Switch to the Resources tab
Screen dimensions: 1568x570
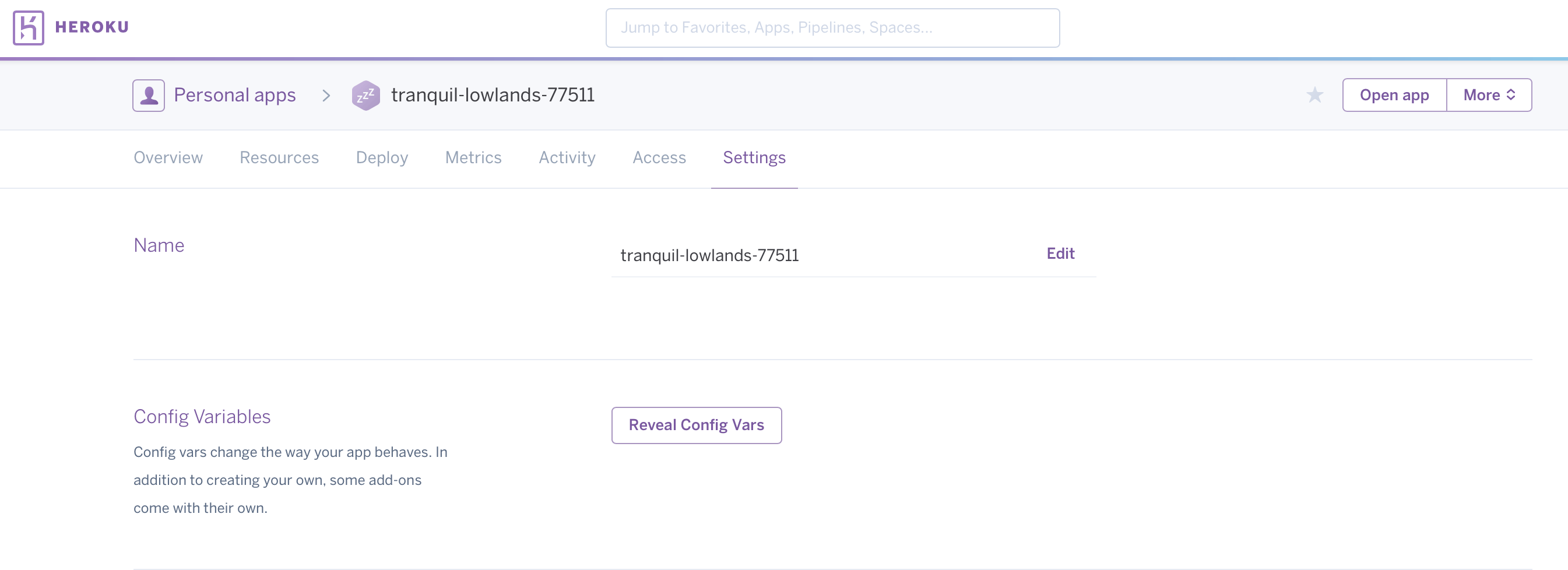click(279, 157)
